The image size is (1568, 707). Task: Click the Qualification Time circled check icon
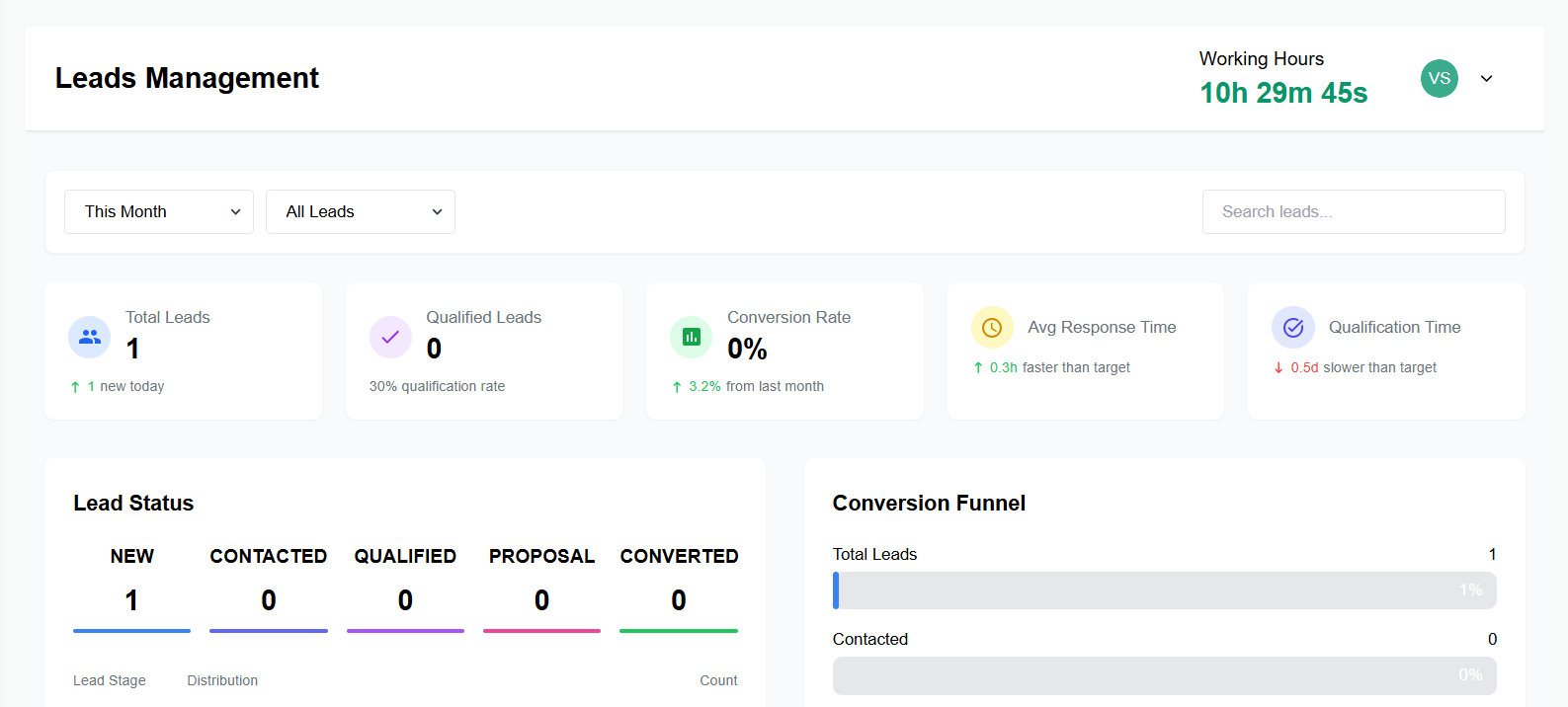click(x=1292, y=328)
